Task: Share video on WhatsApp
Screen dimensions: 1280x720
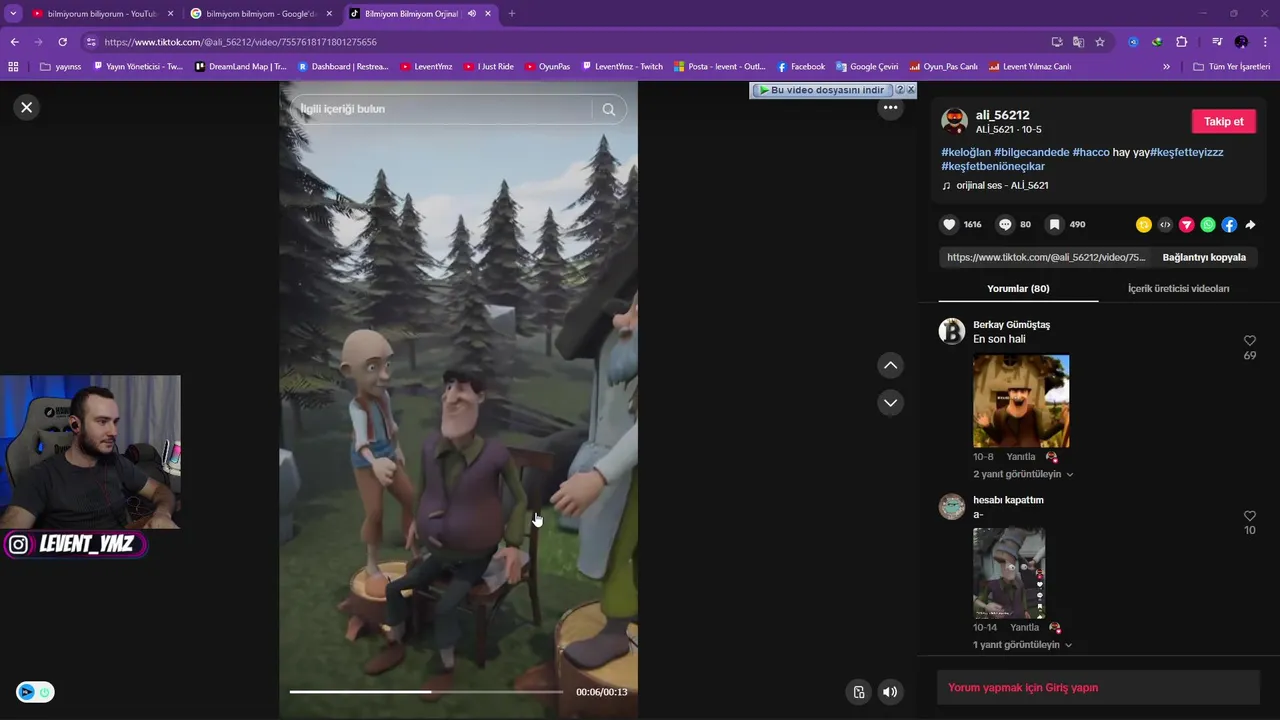Action: pos(1208,225)
